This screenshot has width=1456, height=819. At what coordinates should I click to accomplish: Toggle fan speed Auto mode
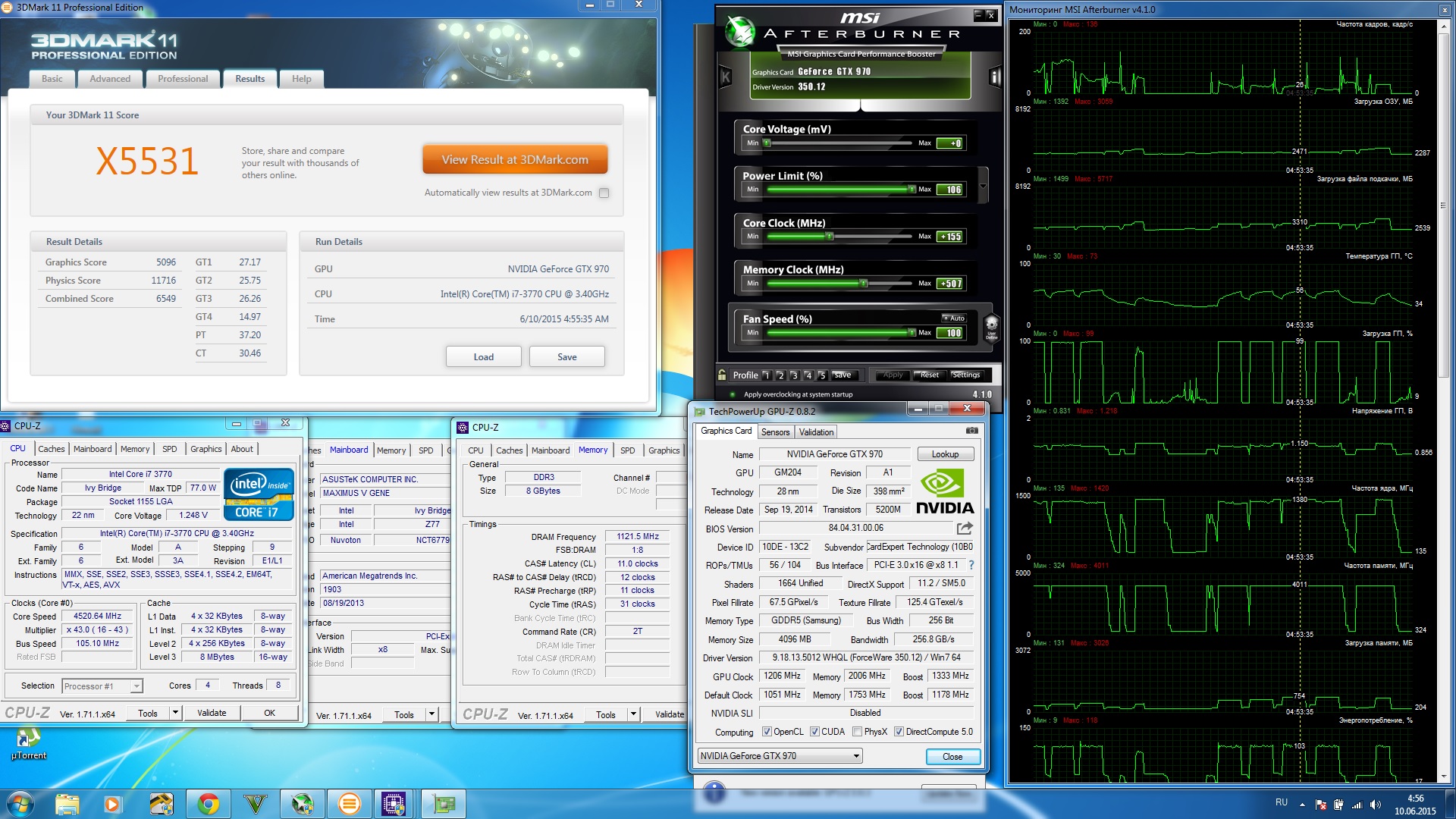953,318
